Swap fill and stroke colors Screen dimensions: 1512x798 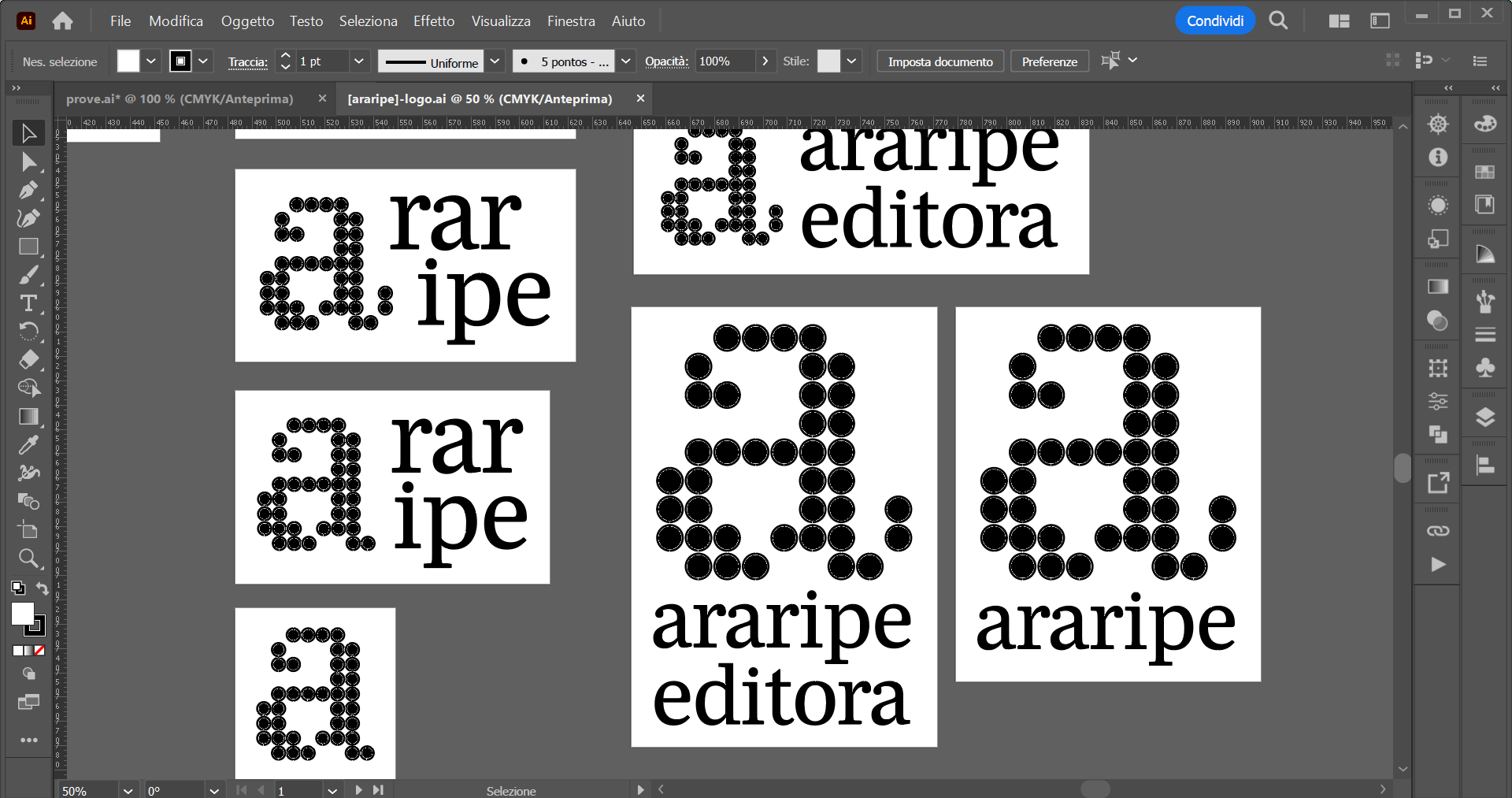43,588
